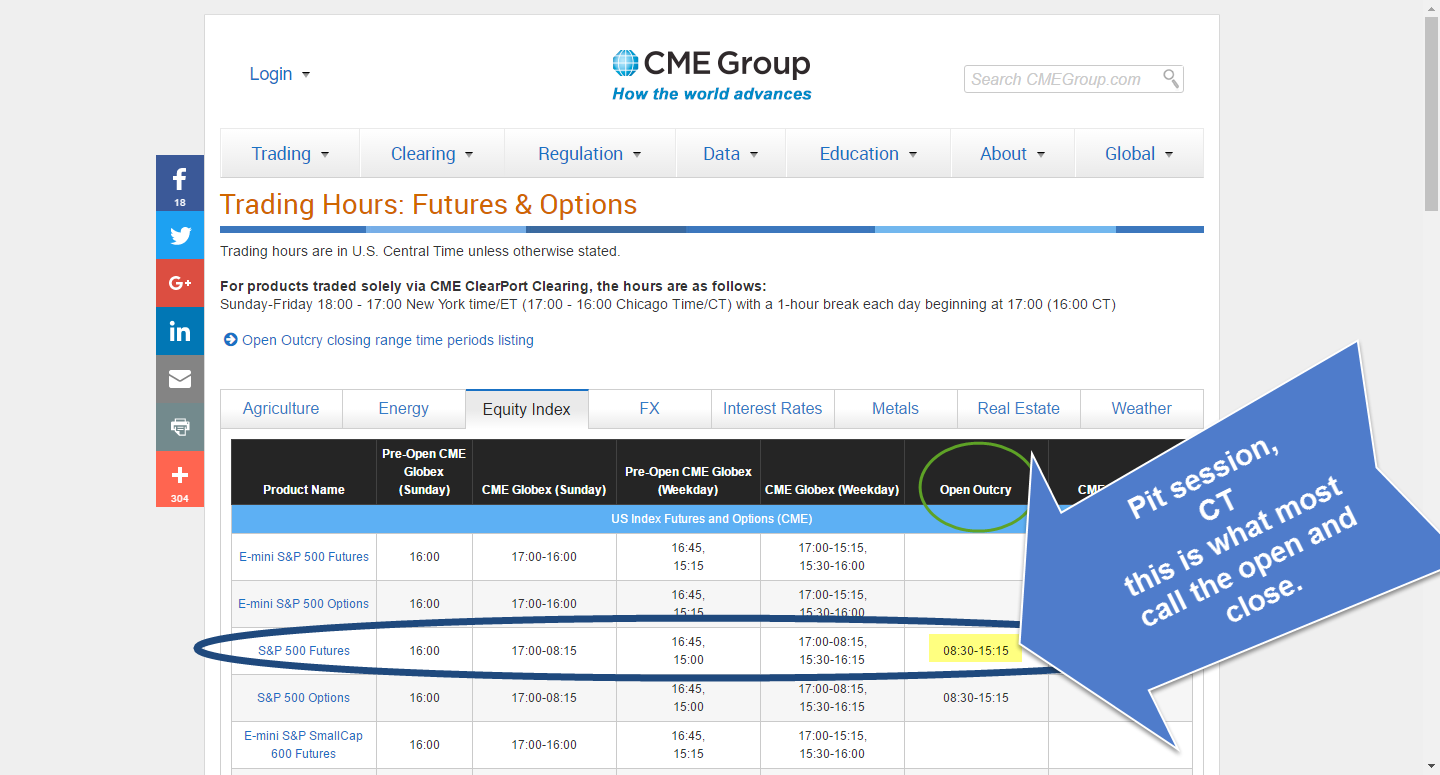Screen dimensions: 1440x775
Task: Open the About menu
Action: pyautogui.click(x=1013, y=154)
